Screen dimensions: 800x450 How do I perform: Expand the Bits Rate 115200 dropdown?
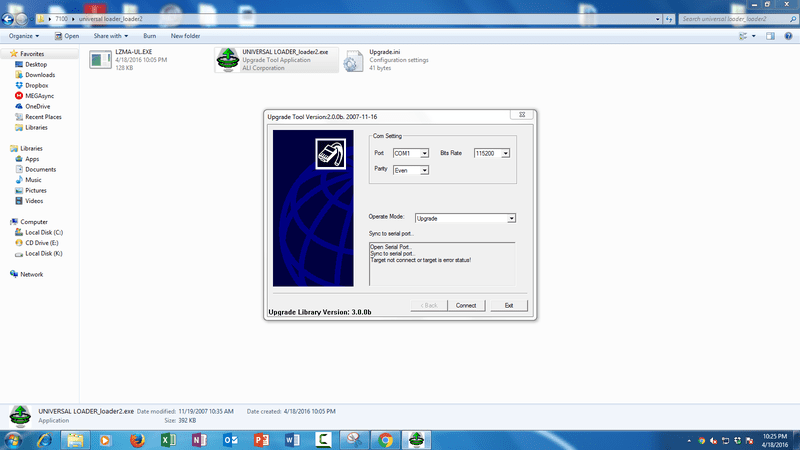tap(492, 153)
